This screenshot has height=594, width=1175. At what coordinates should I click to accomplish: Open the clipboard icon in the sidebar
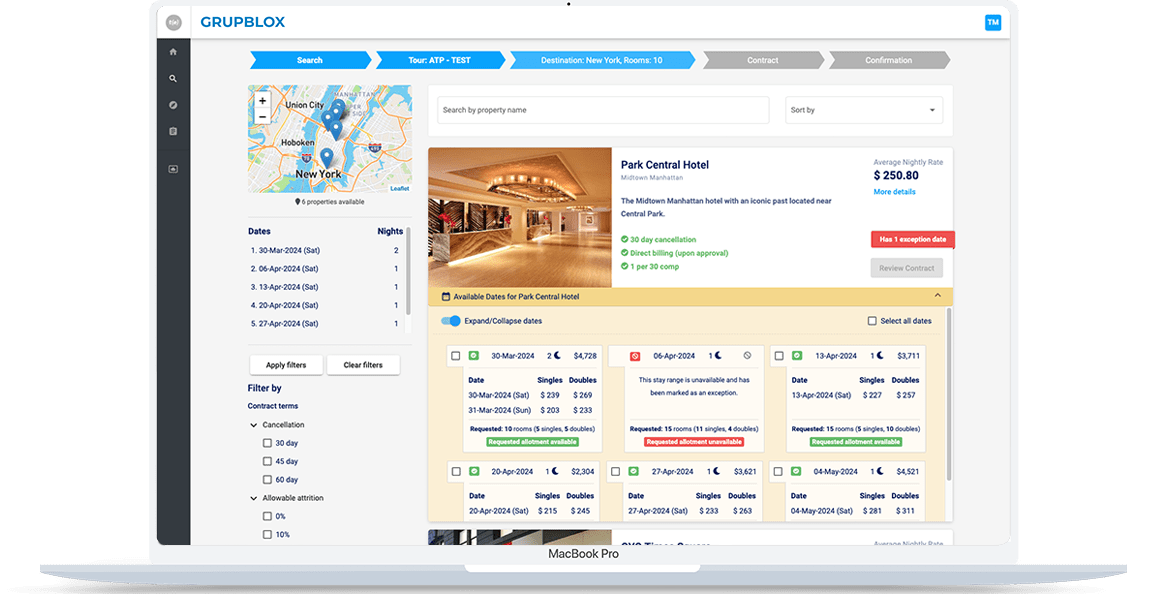point(173,131)
